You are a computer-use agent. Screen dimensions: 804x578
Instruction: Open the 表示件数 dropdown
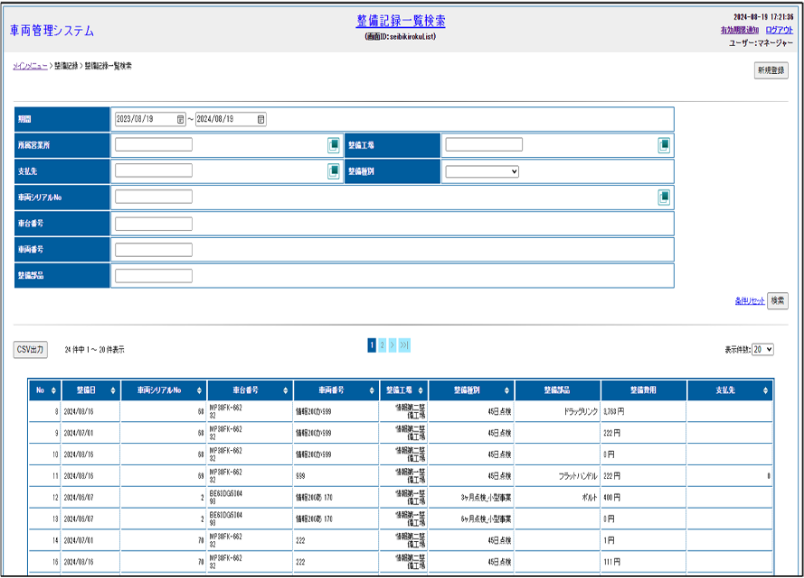click(763, 350)
